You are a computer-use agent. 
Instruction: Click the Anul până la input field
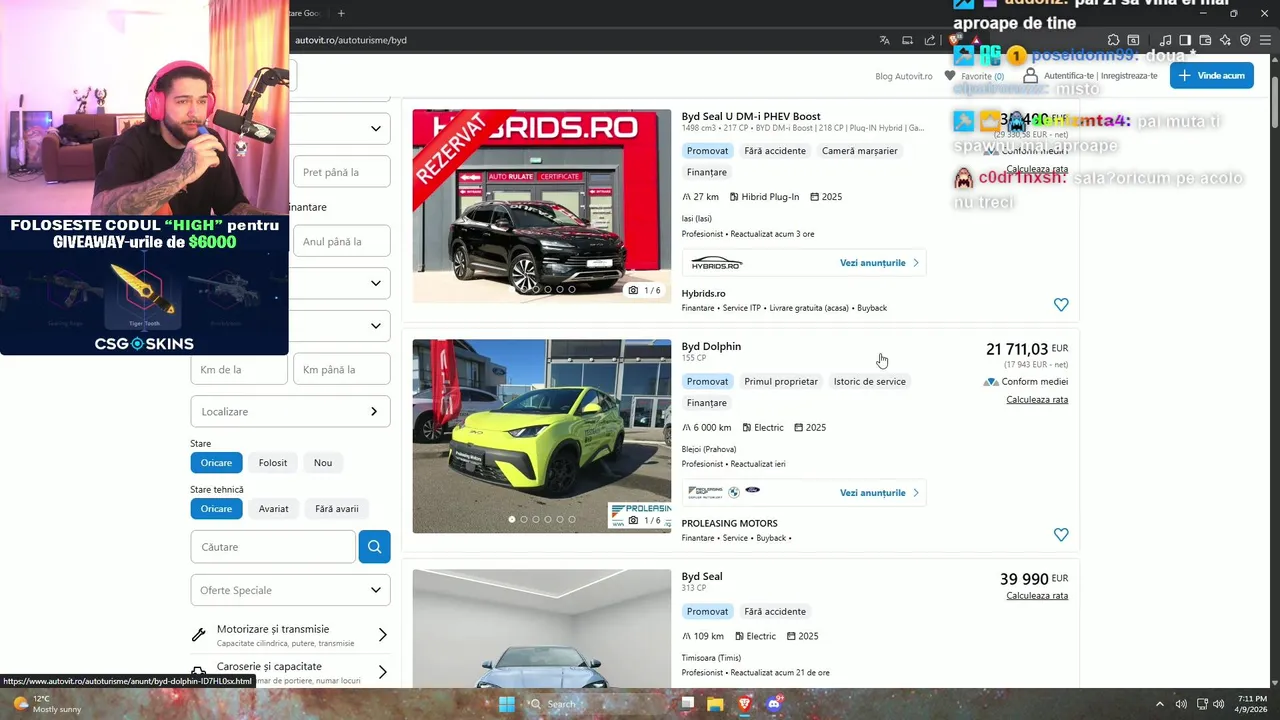342,241
